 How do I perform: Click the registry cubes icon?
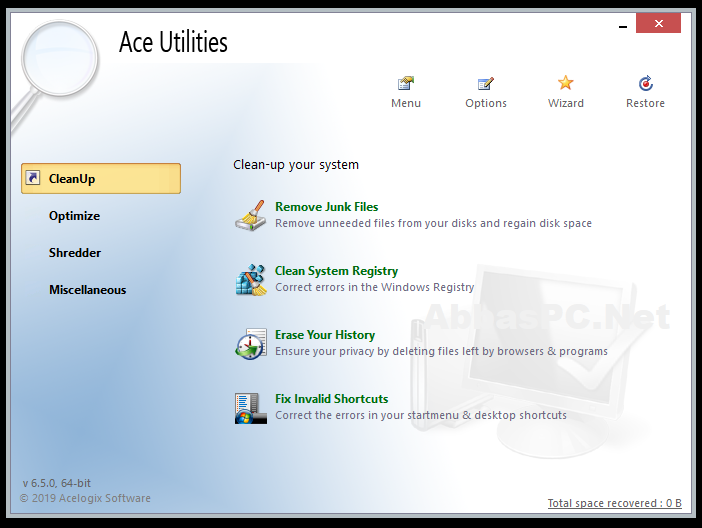click(x=251, y=279)
